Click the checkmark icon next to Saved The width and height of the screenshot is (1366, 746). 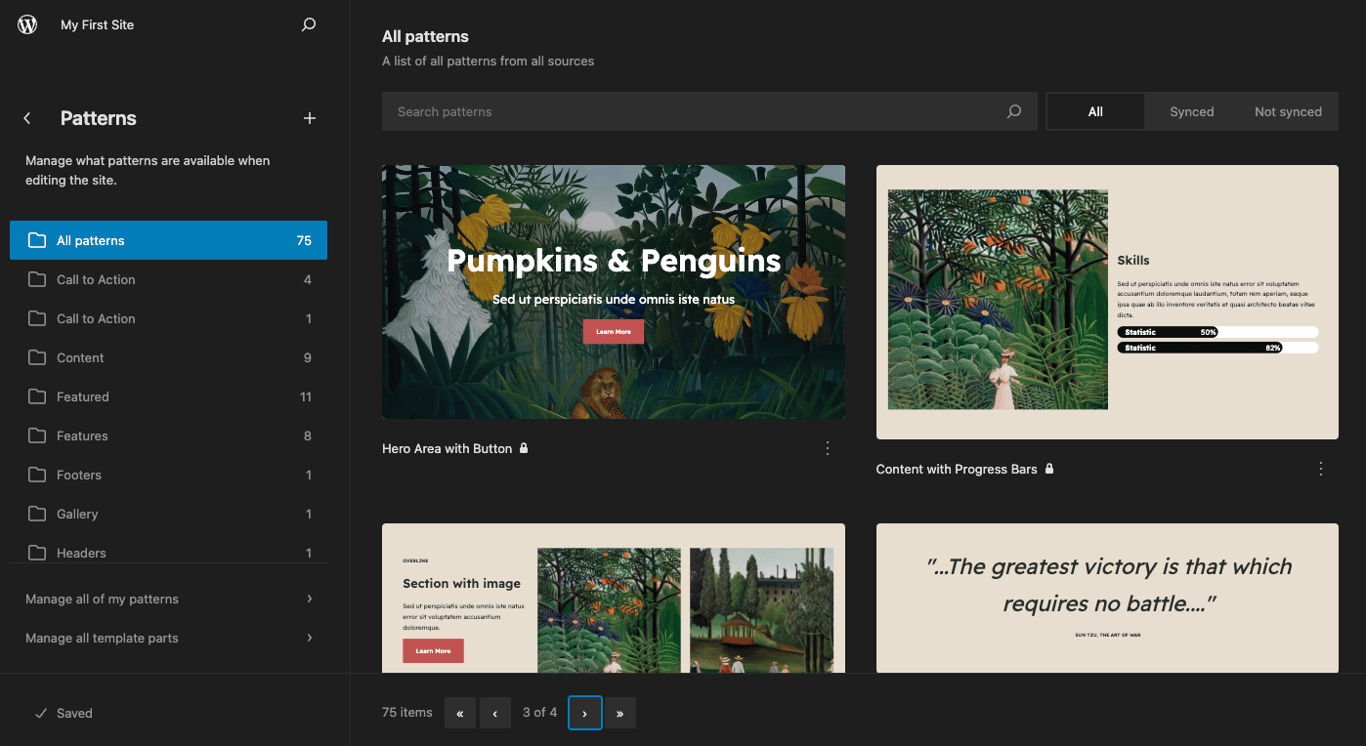(x=41, y=713)
